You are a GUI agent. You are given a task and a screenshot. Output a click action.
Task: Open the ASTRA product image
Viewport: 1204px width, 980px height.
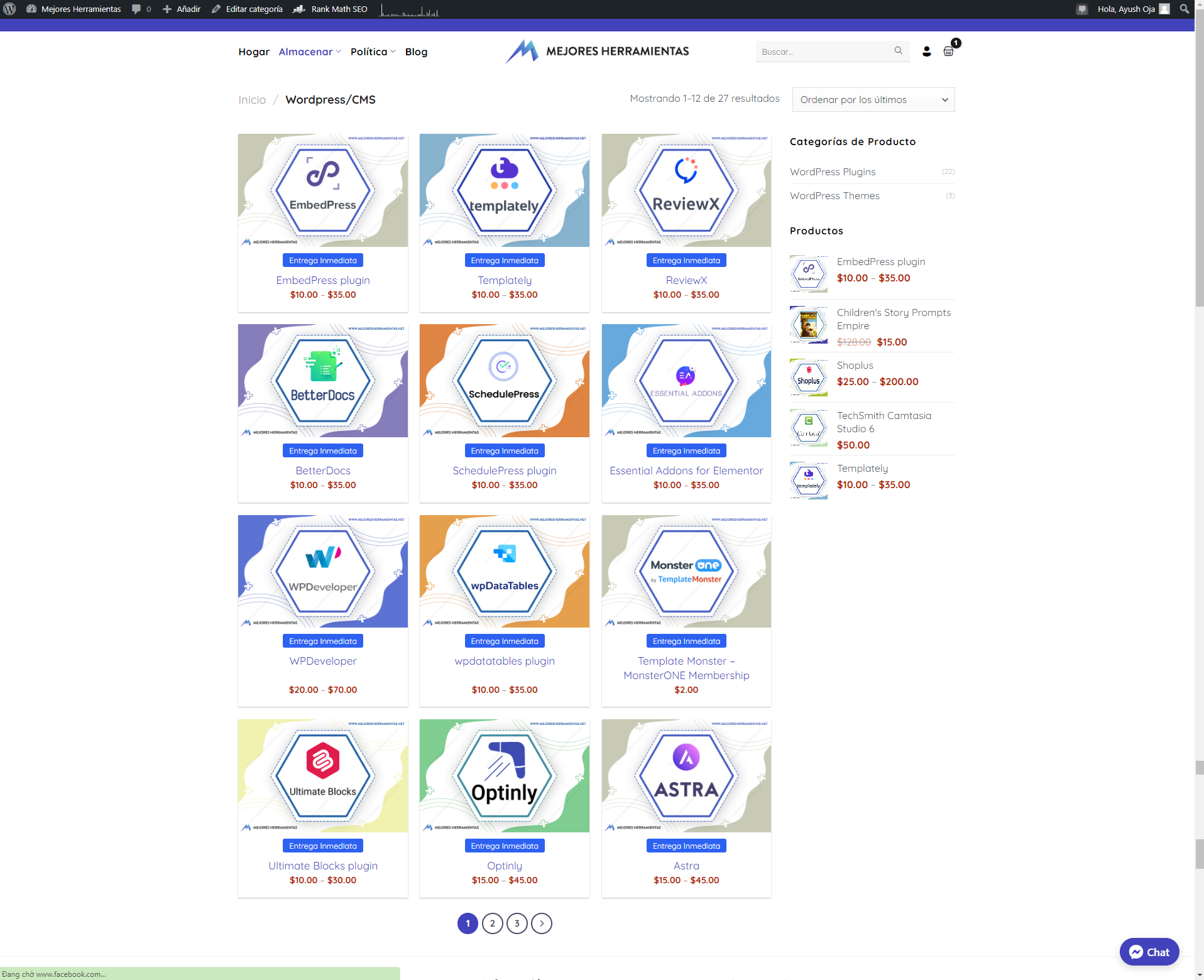tap(686, 776)
